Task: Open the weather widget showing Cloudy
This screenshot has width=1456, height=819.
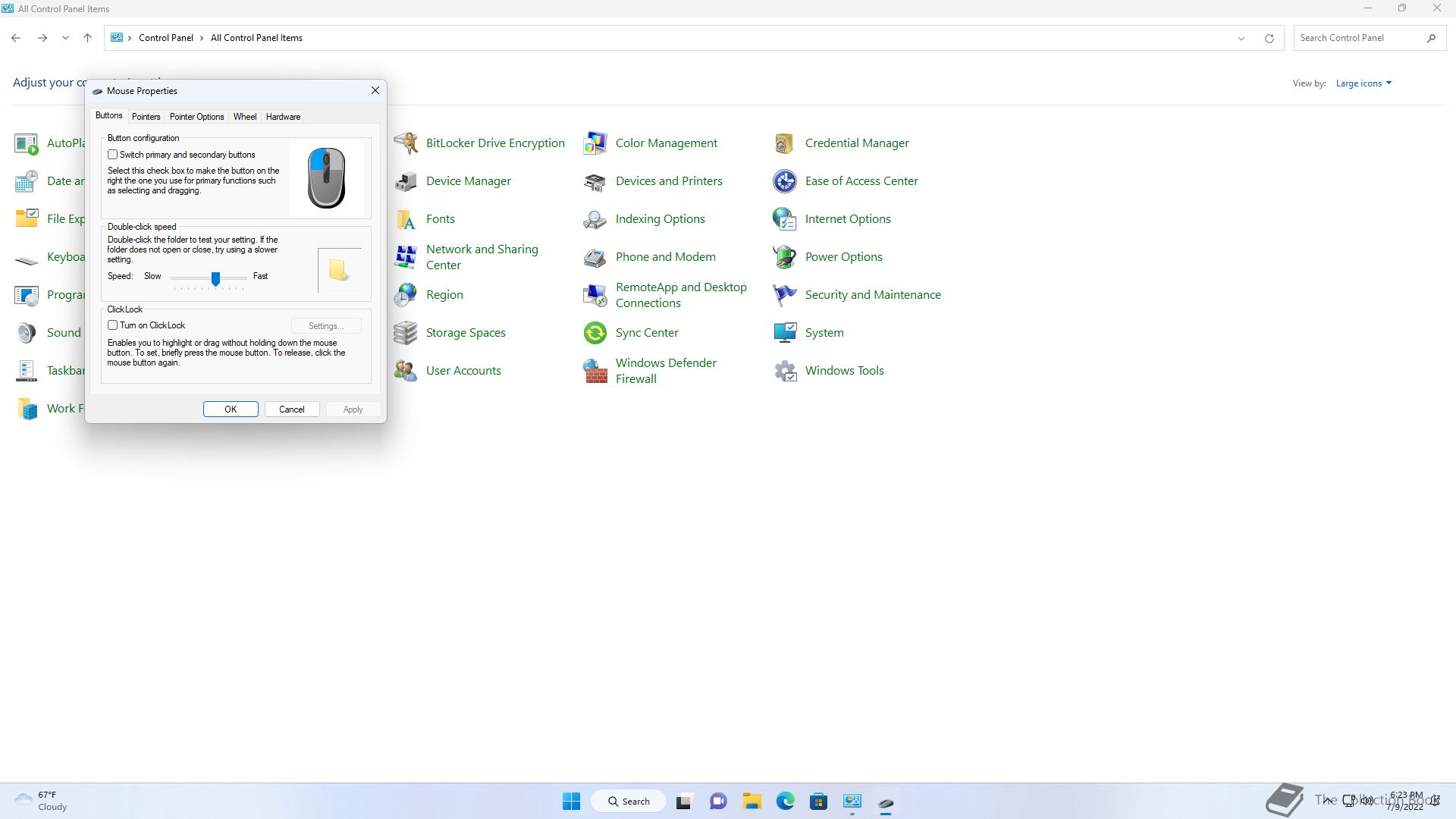Action: (42, 801)
